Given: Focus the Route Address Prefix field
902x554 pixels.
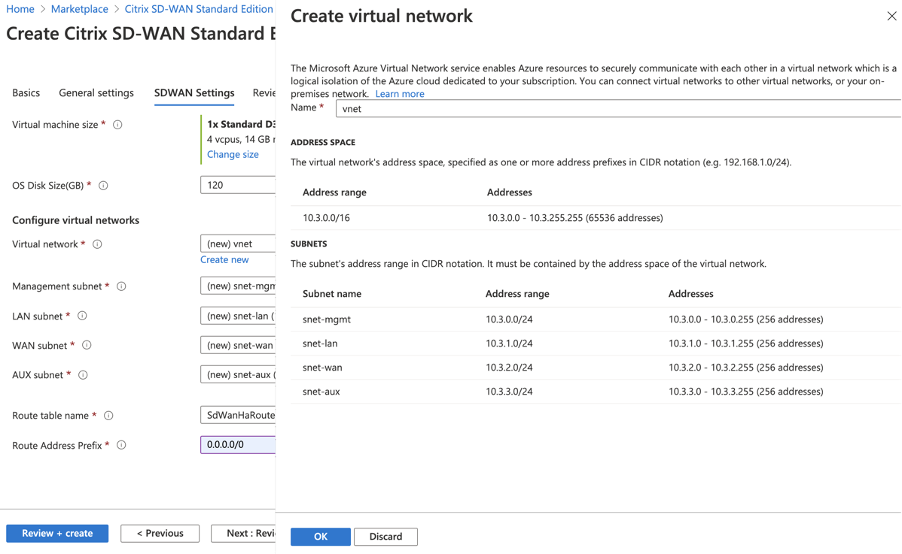Looking at the screenshot, I should pyautogui.click(x=238, y=445).
